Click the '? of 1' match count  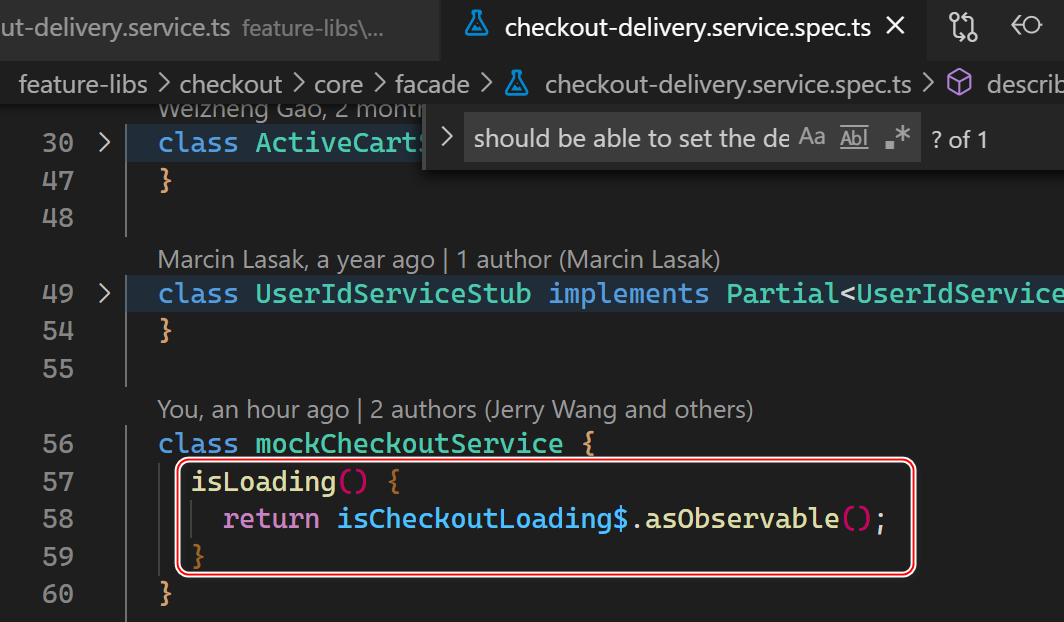pos(959,140)
